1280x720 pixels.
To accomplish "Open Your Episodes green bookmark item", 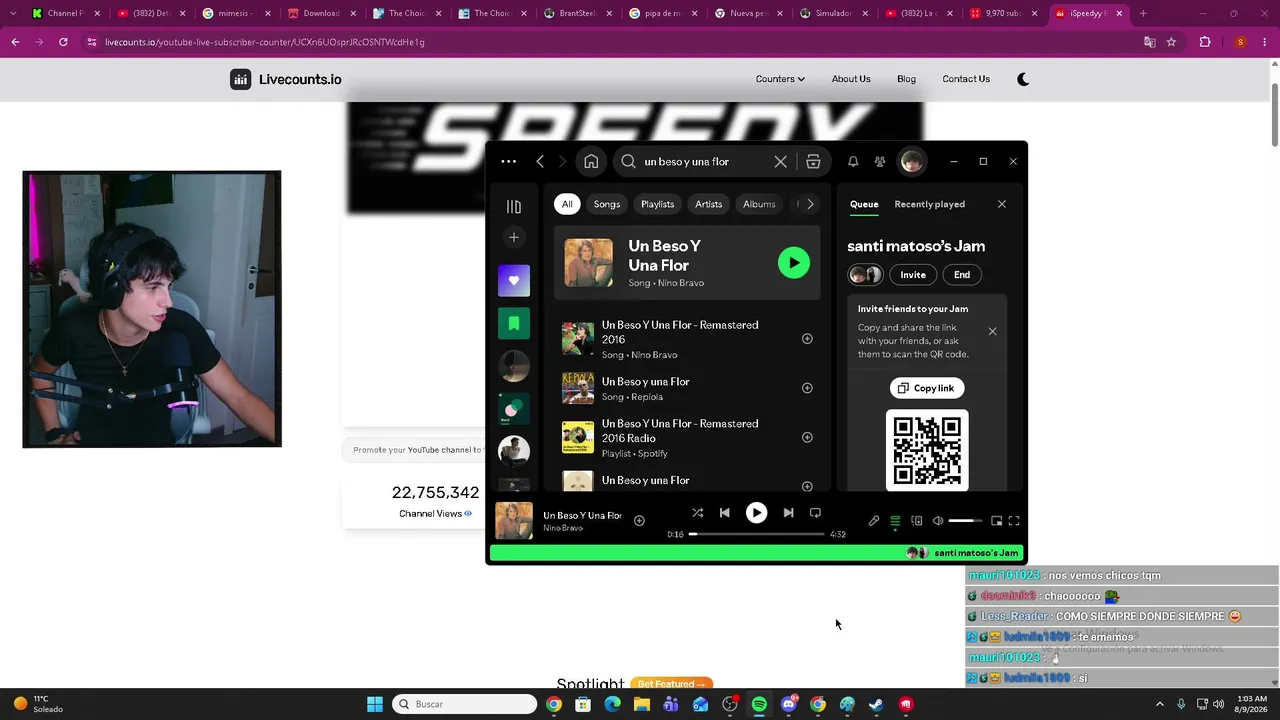I will click(x=514, y=323).
